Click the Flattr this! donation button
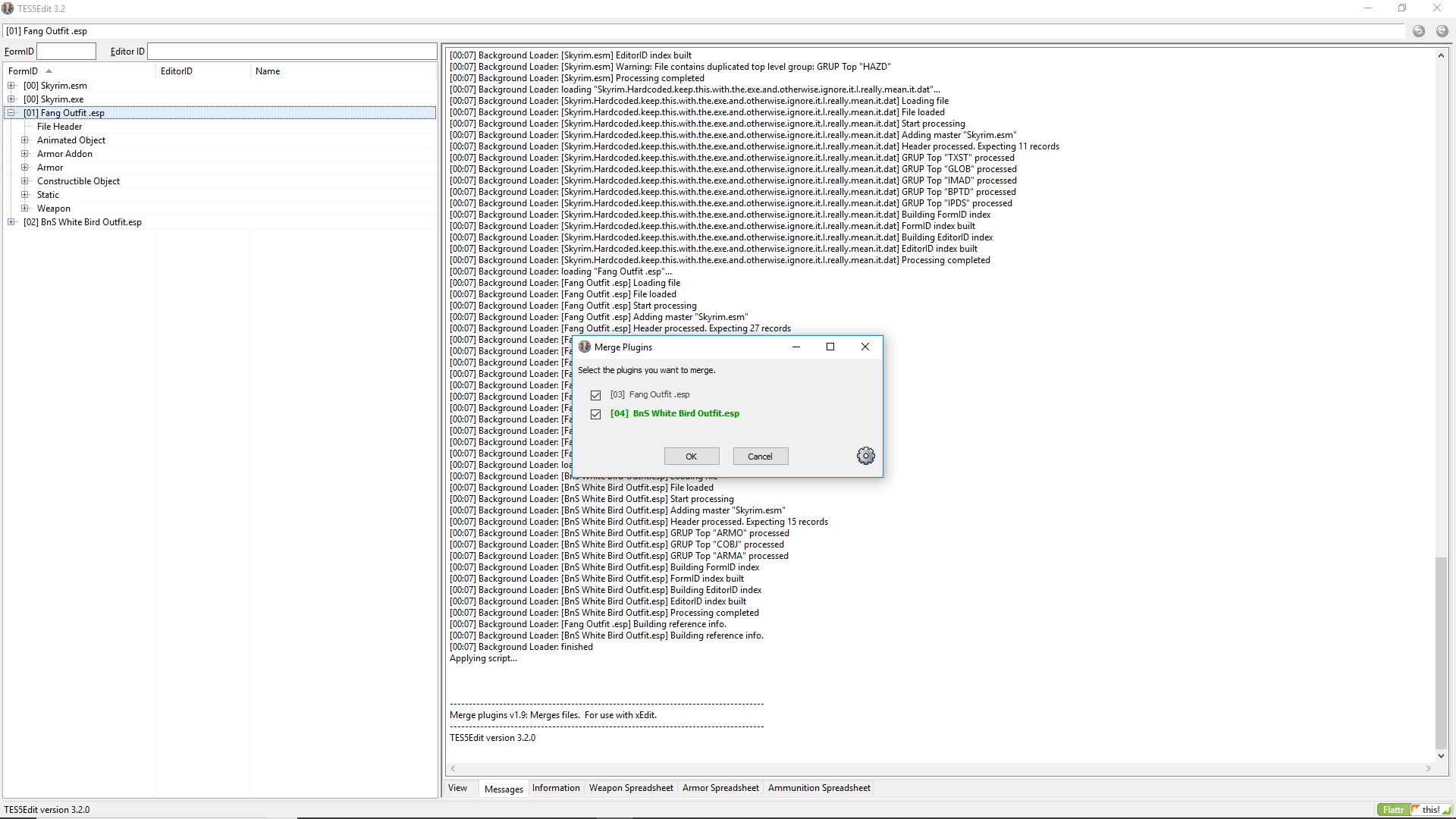This screenshot has width=1456, height=819. pyautogui.click(x=1414, y=809)
